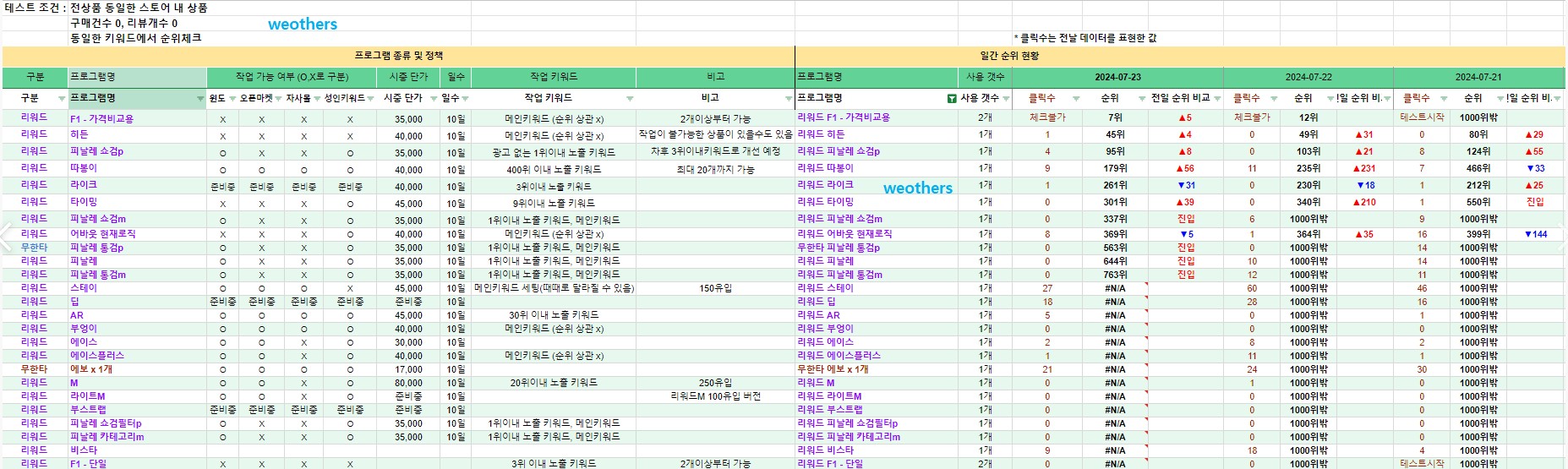
Task: Open the 순위 filter under the 2024-07-22 header
Action: pos(1330,99)
